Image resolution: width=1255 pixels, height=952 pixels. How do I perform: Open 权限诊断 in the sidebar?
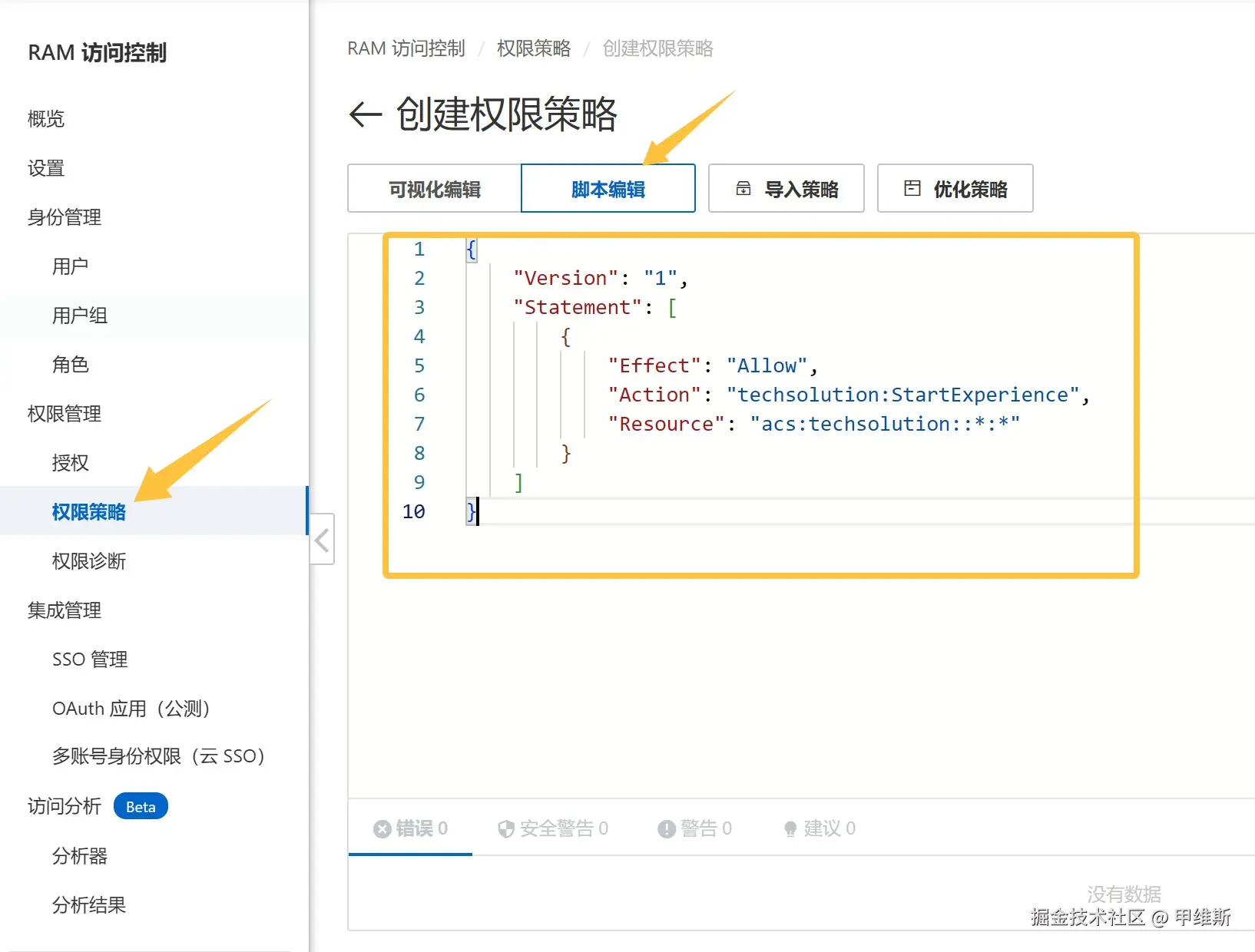click(x=89, y=561)
